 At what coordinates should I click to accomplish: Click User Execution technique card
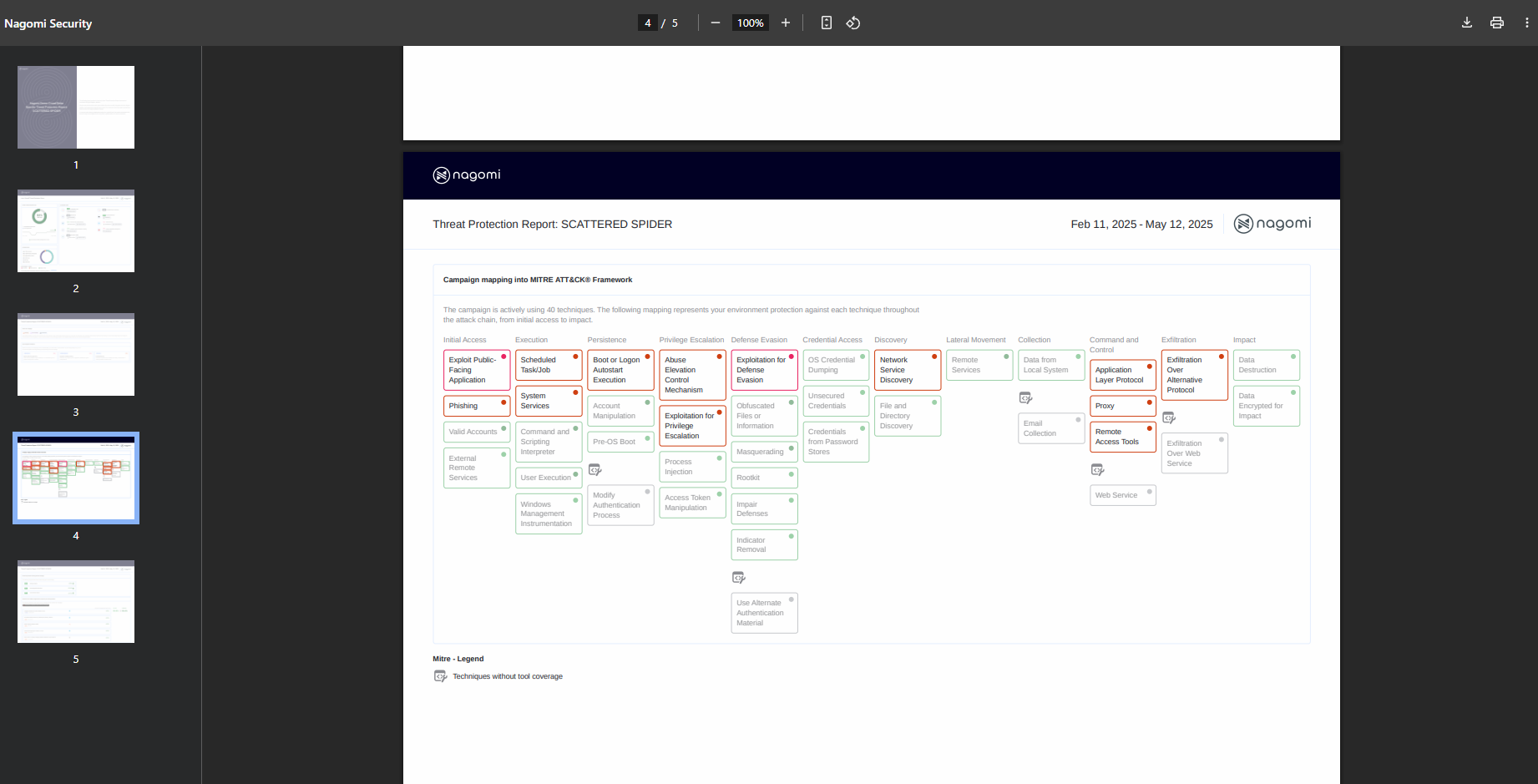pyautogui.click(x=549, y=478)
